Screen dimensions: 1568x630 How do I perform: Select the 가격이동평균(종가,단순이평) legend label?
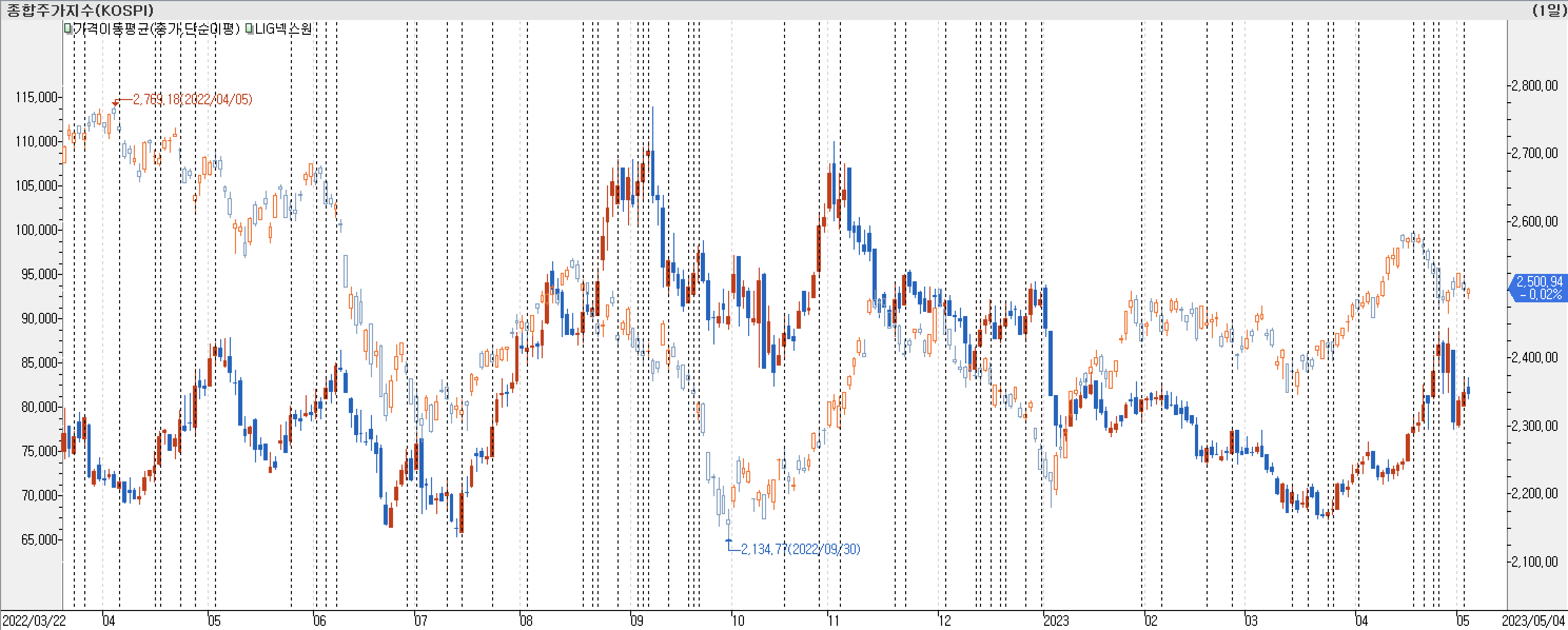click(156, 28)
